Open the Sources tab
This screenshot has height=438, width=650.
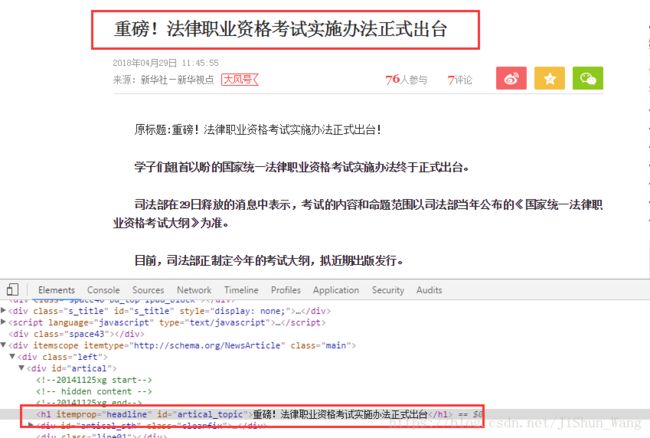point(148,290)
